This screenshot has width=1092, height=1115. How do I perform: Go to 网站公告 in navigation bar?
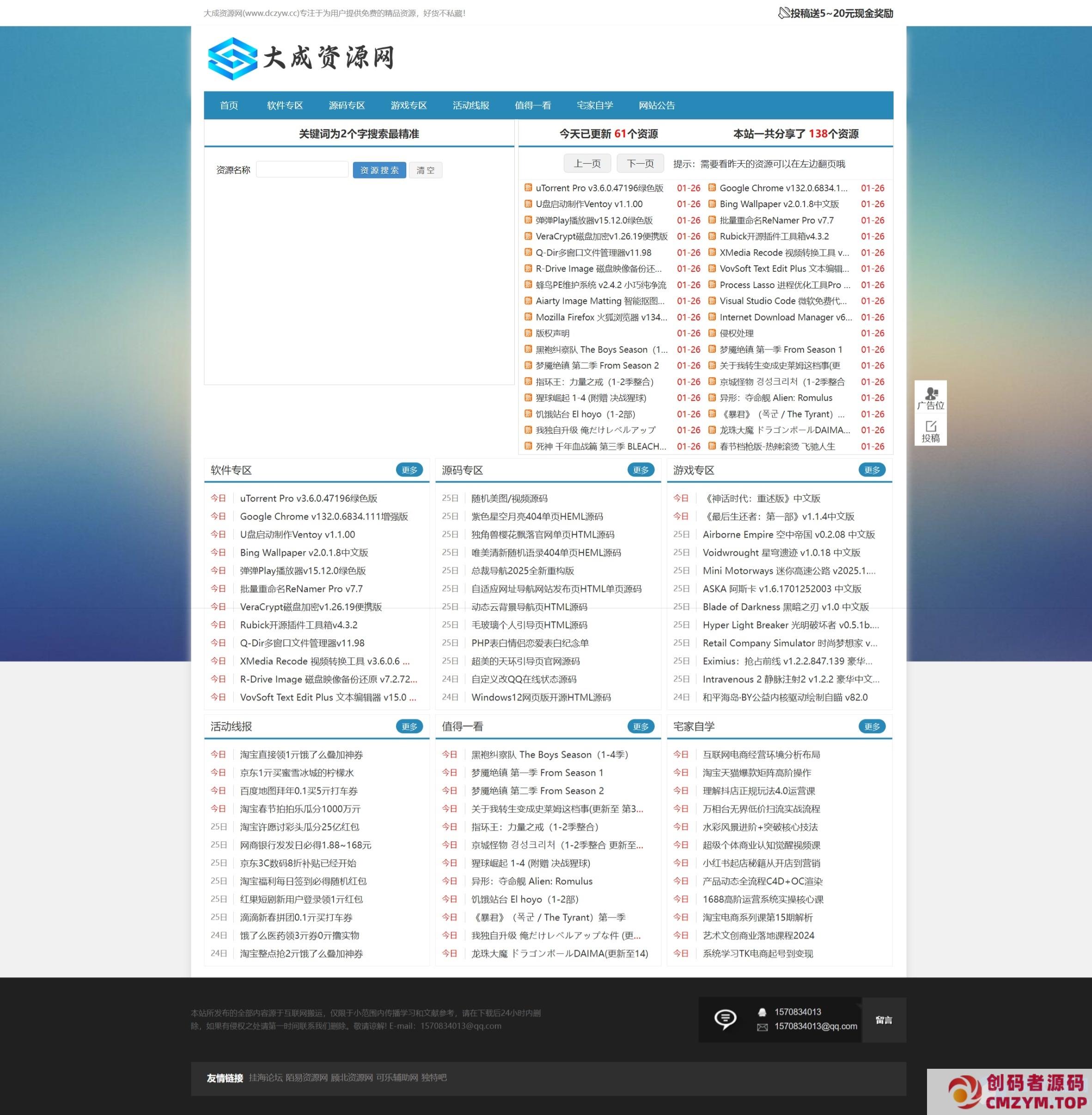tap(657, 105)
